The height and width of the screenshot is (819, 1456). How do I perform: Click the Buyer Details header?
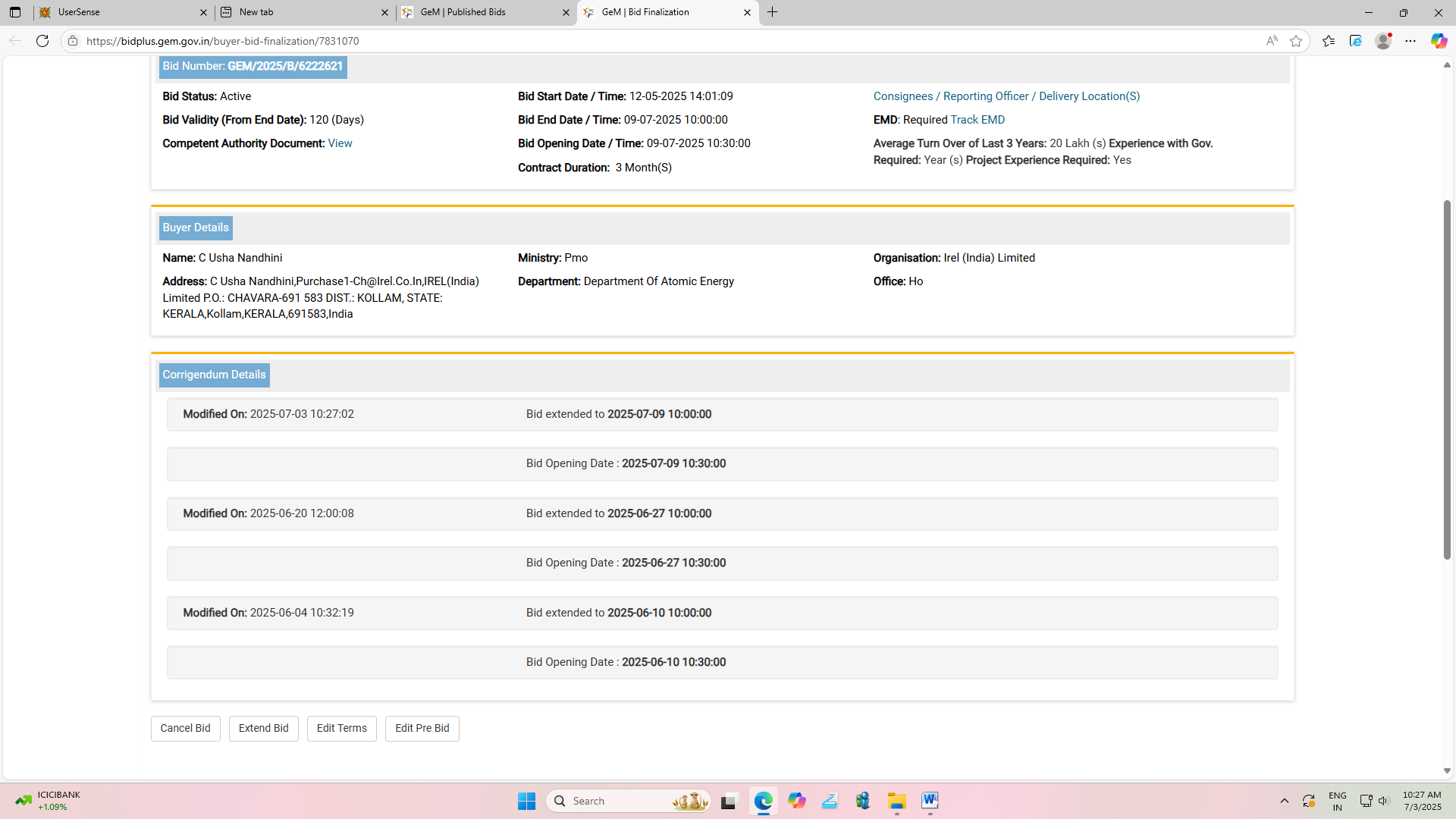(196, 227)
